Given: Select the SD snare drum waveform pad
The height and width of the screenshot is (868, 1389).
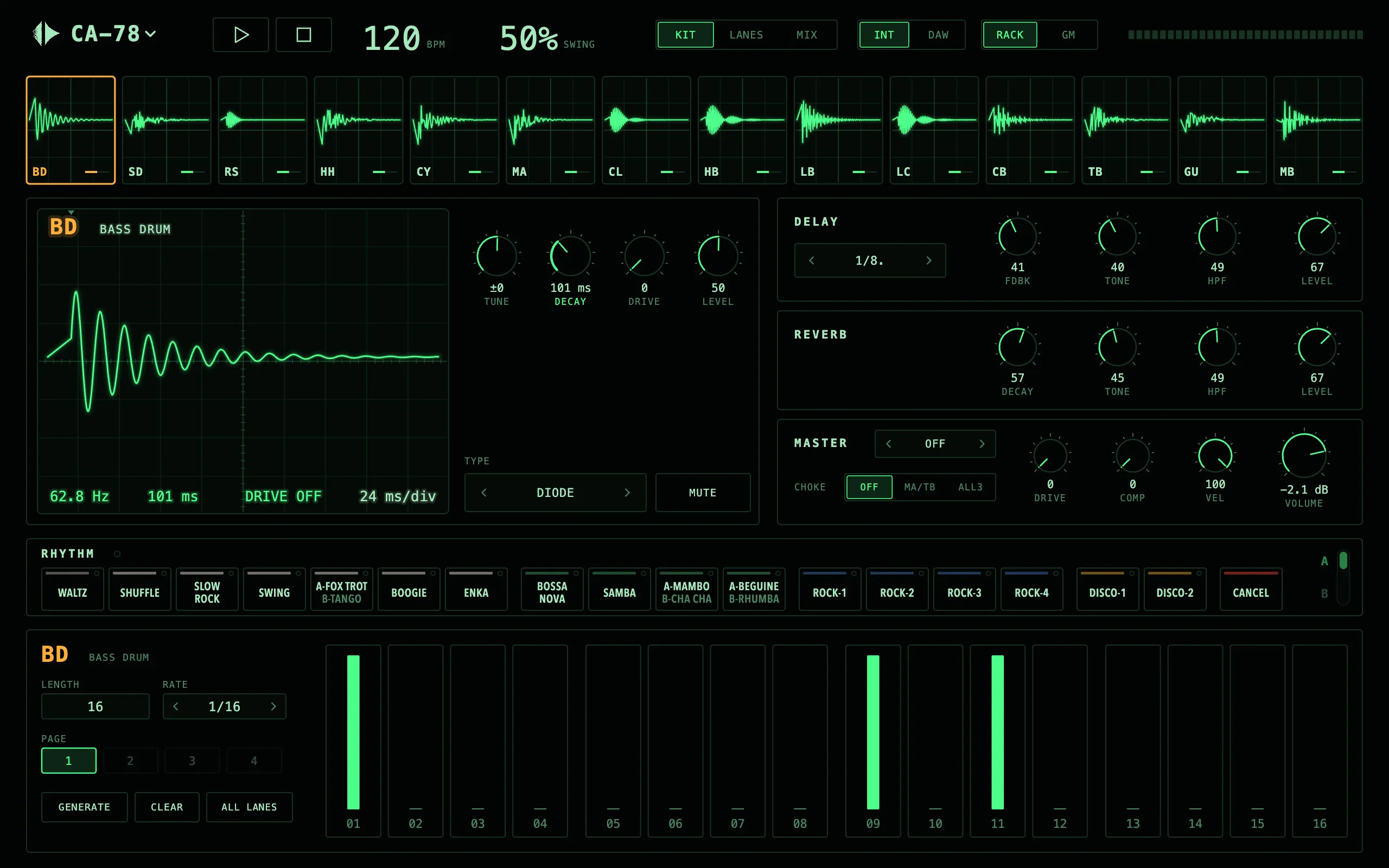Looking at the screenshot, I should pos(167,130).
